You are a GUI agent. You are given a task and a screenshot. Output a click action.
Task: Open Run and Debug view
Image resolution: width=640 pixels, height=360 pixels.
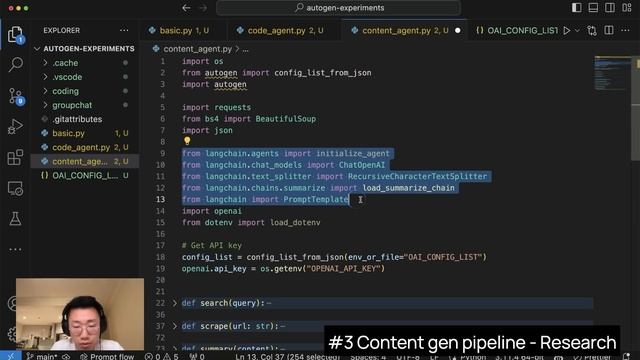(x=16, y=127)
